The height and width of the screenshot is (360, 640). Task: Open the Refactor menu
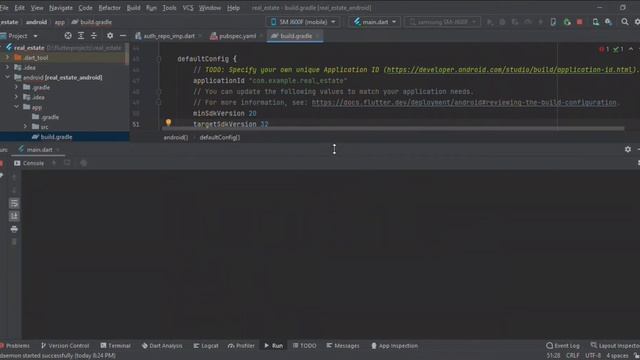[109, 8]
